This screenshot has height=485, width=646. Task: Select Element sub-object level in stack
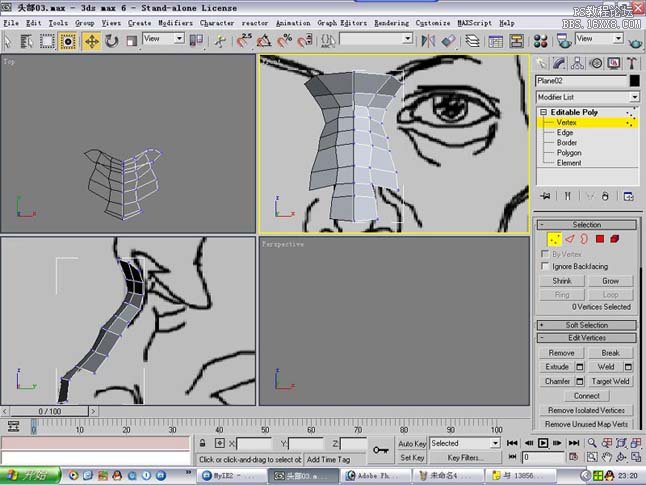tap(569, 163)
